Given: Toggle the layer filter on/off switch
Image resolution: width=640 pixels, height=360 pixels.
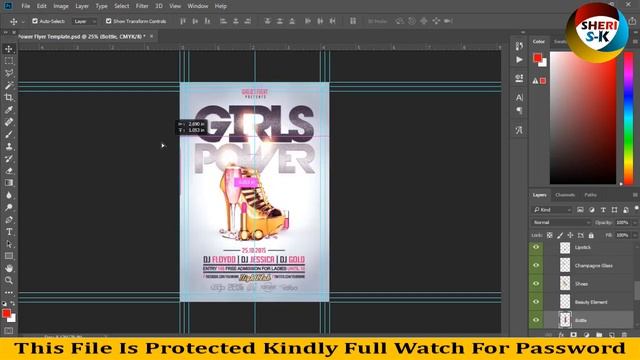Looking at the screenshot, I should point(636,209).
